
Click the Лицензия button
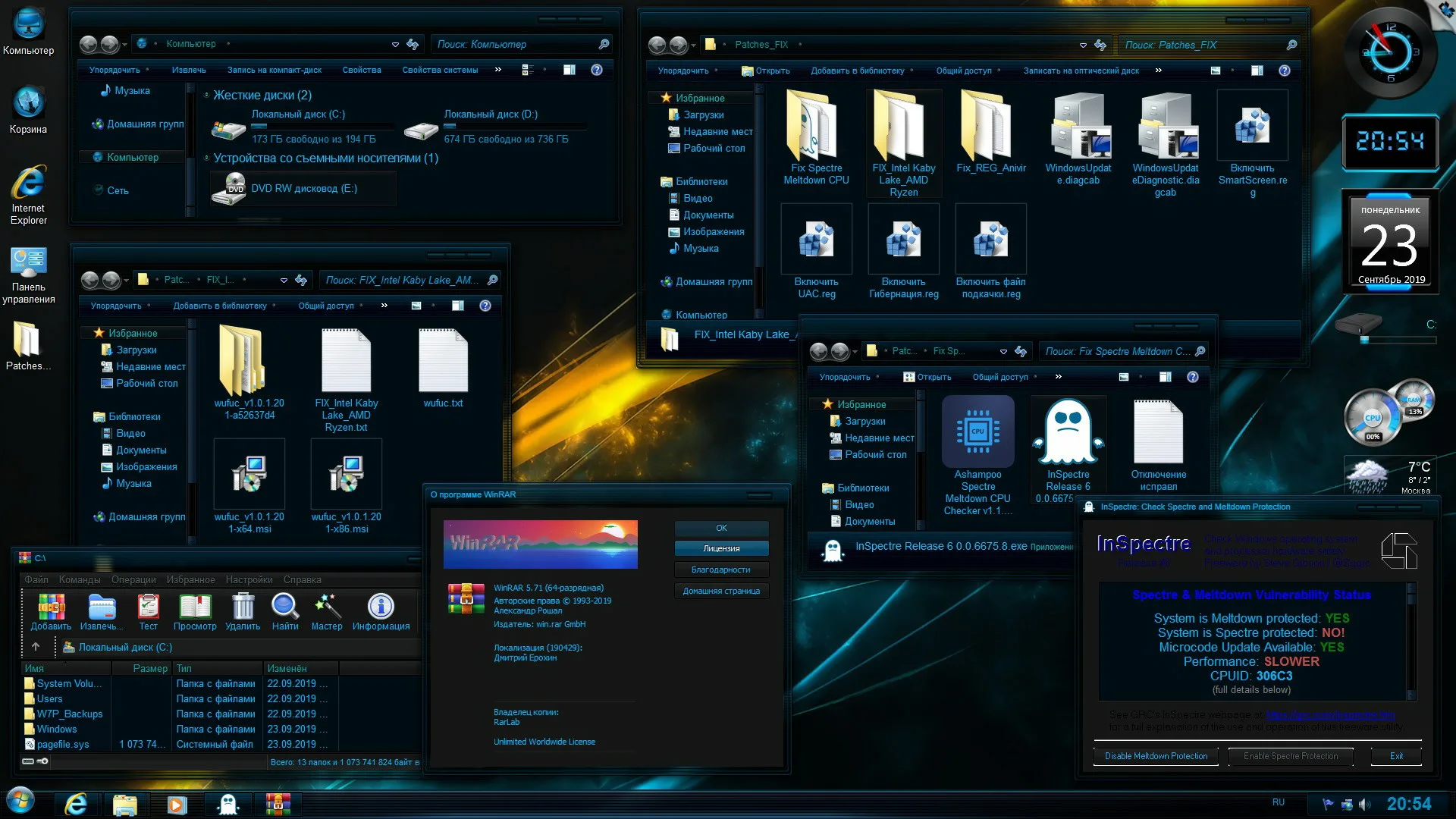(721, 548)
